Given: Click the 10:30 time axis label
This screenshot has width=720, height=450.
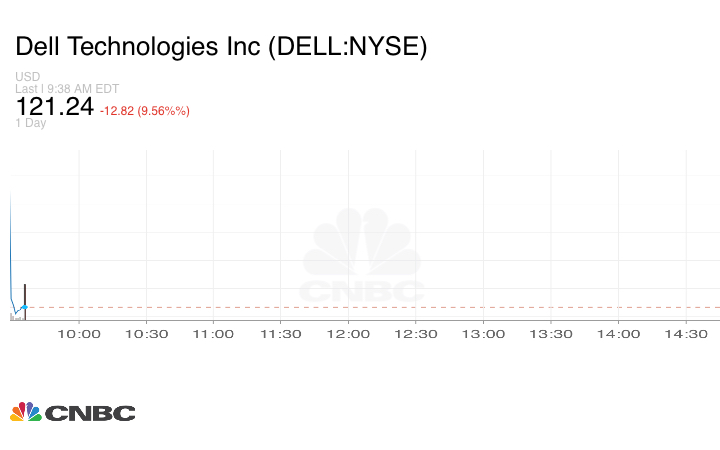Looking at the screenshot, I should [x=146, y=334].
